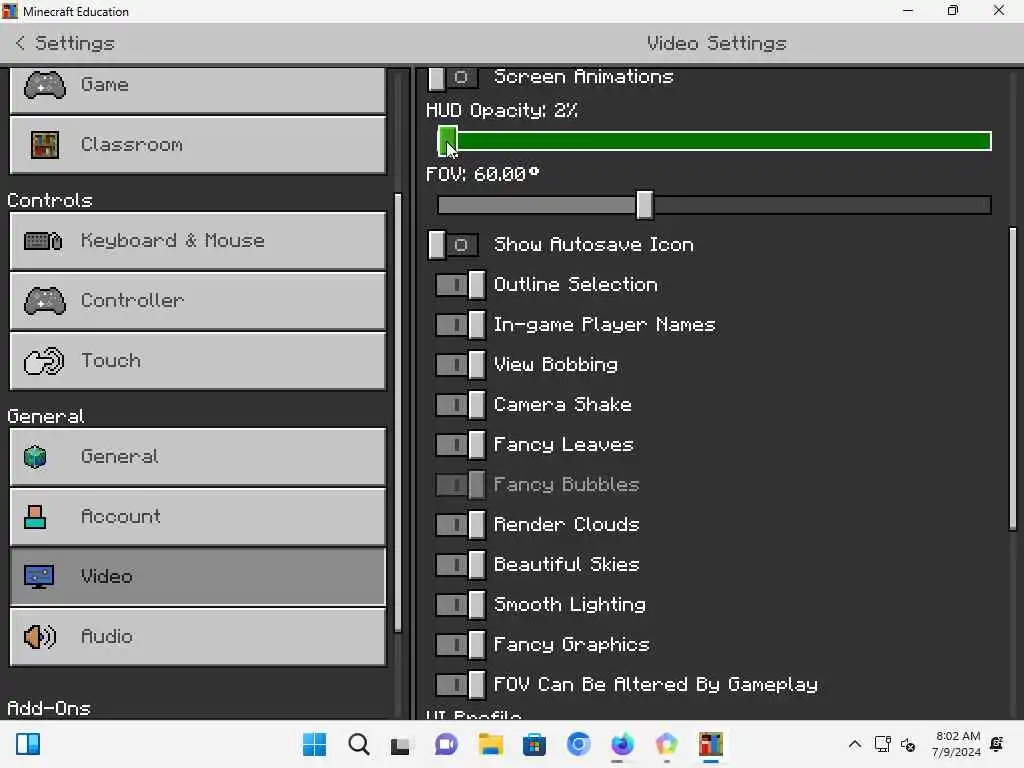Screen dimensions: 1024x768
Task: Open the Teams chat taskbar icon
Action: (446, 744)
